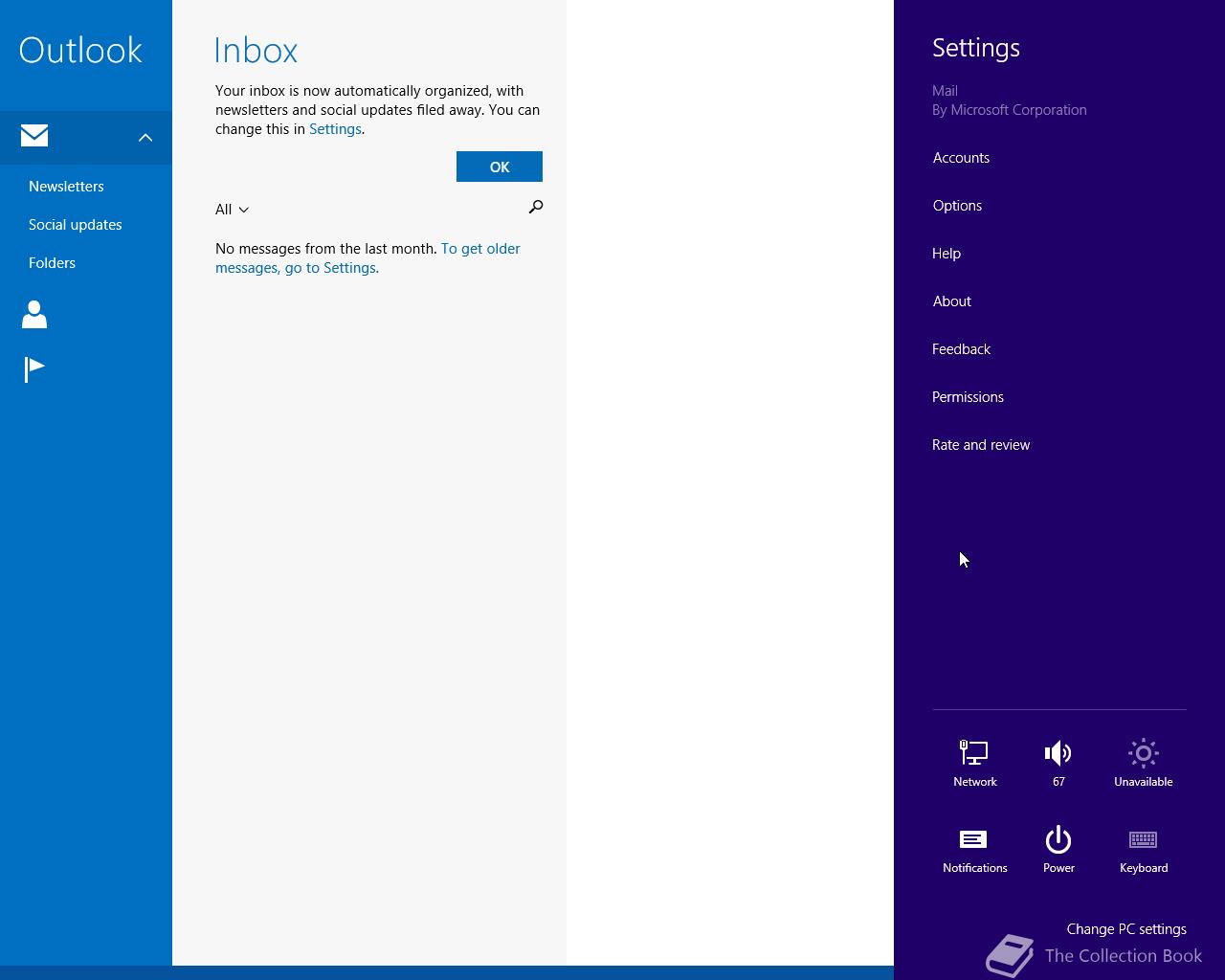Image resolution: width=1225 pixels, height=980 pixels.
Task: Click the Settings pane title
Action: (976, 49)
